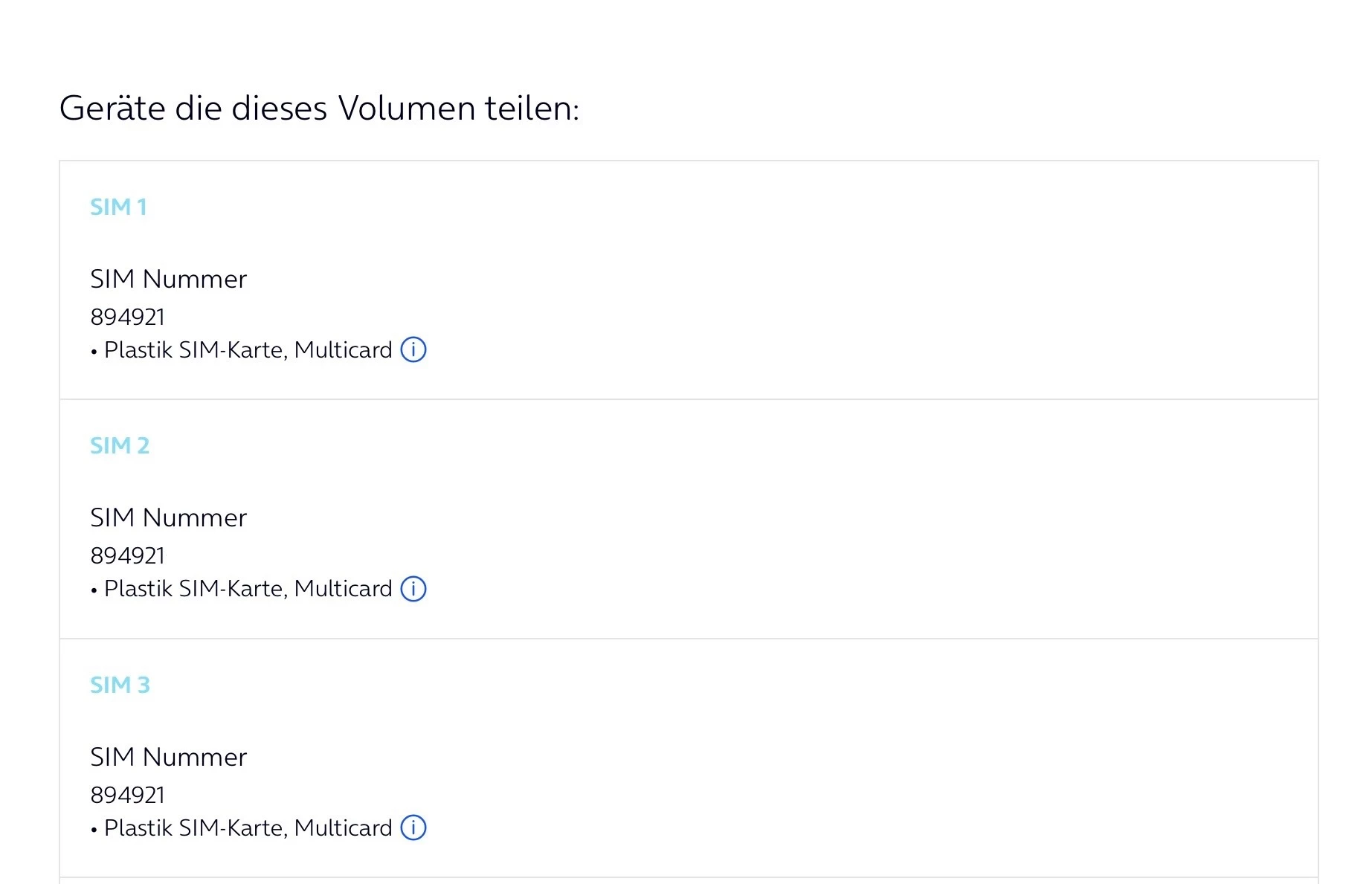Open info icon for SIM 1 Multicard
Viewport: 1372px width, 884px height.
413,349
